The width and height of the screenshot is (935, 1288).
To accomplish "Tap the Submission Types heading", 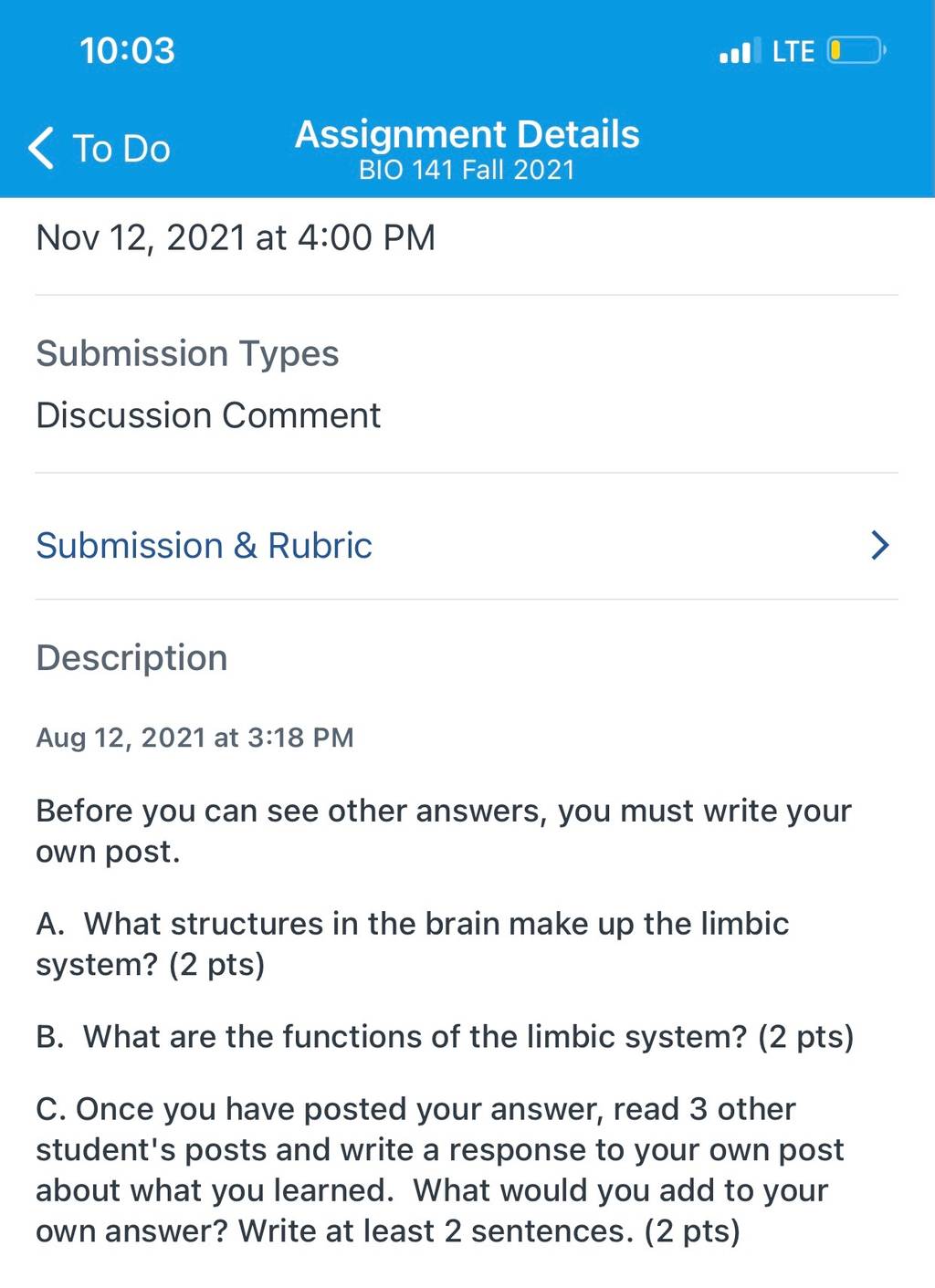I will (187, 353).
